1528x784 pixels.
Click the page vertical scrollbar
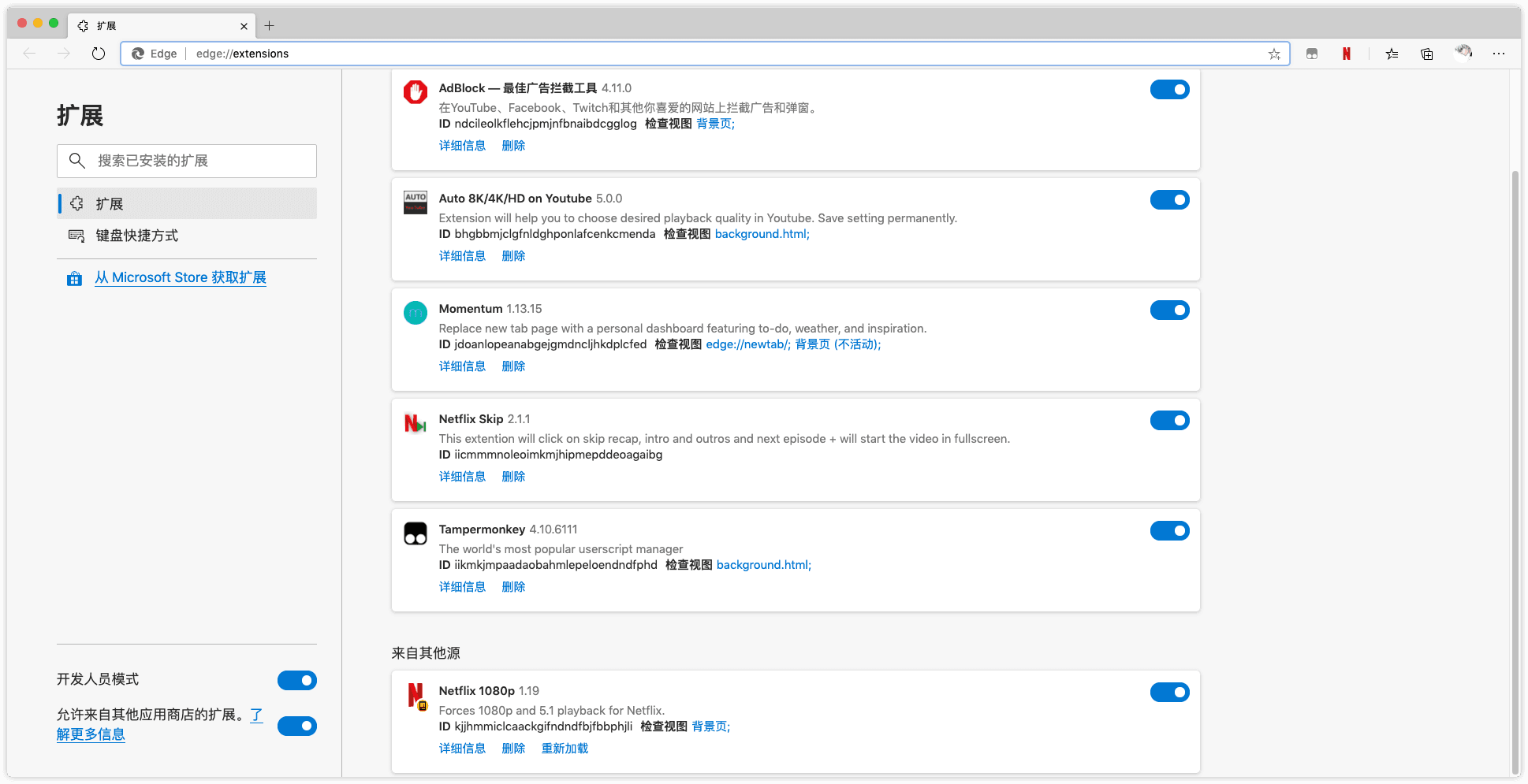1515,473
